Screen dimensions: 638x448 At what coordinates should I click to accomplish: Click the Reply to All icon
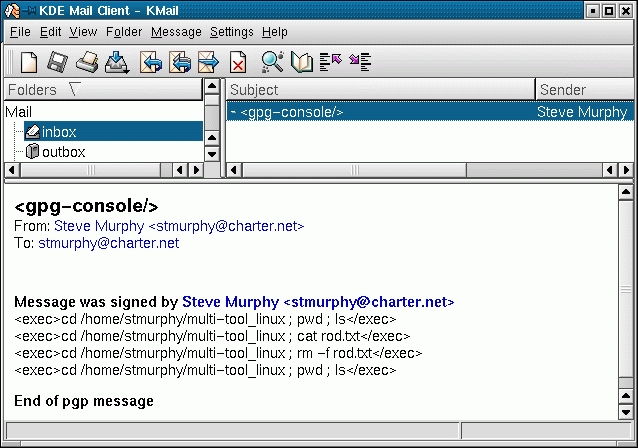click(180, 62)
